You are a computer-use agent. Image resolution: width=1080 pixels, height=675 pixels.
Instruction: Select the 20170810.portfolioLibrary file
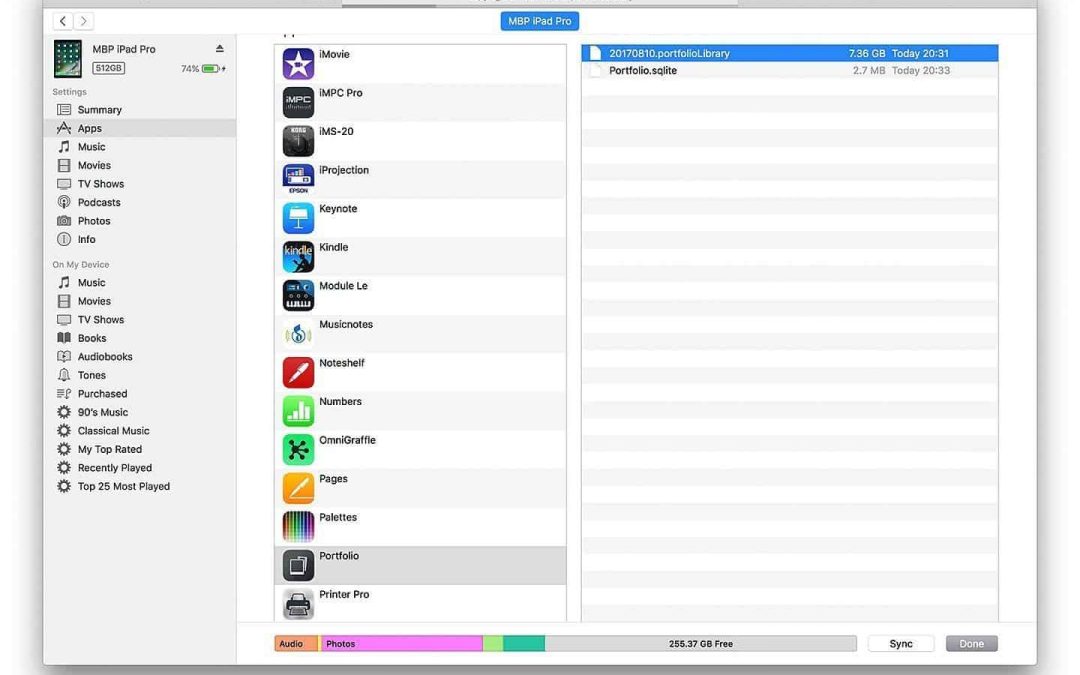point(669,53)
